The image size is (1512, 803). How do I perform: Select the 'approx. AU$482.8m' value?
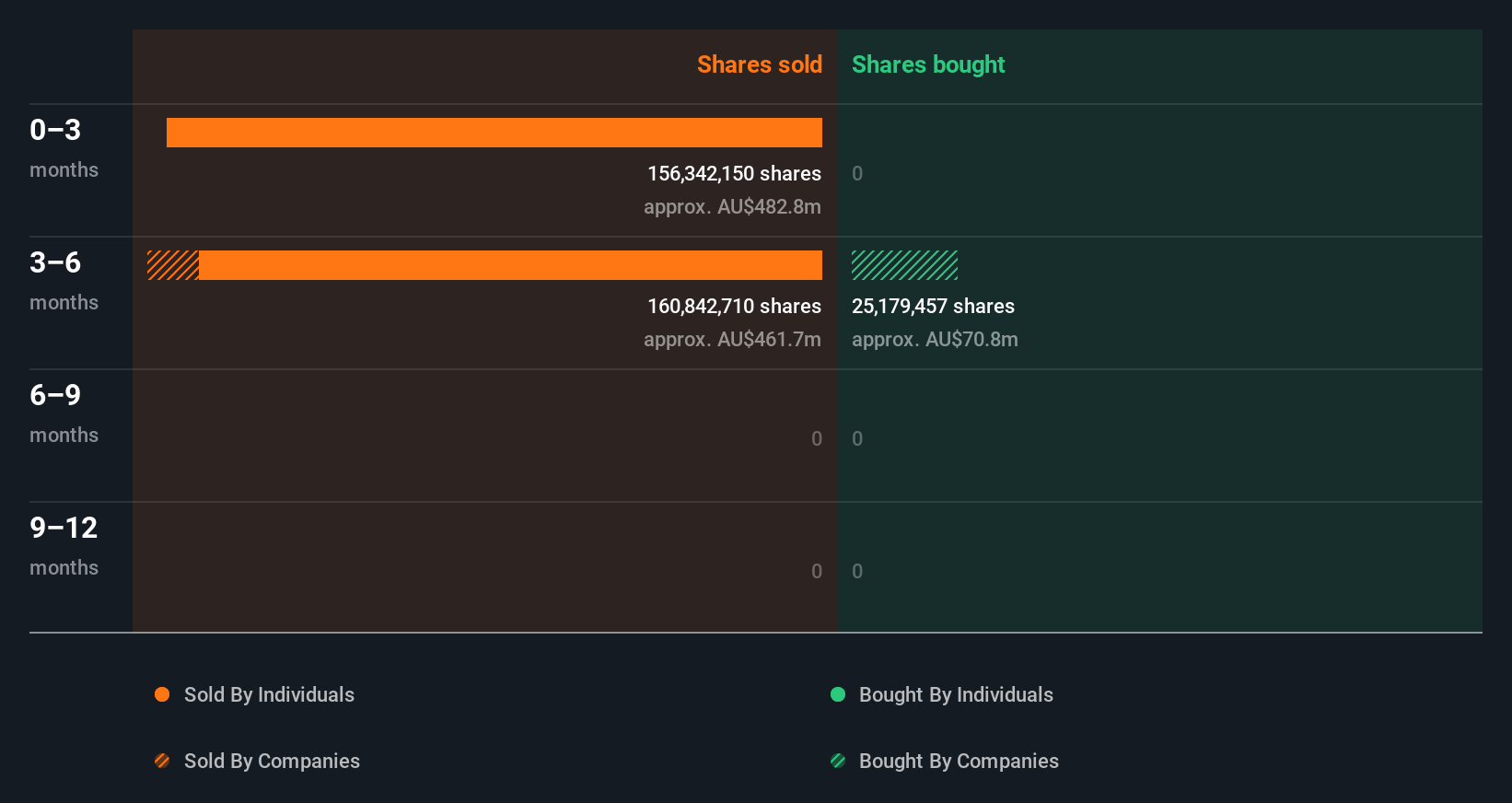[x=732, y=207]
